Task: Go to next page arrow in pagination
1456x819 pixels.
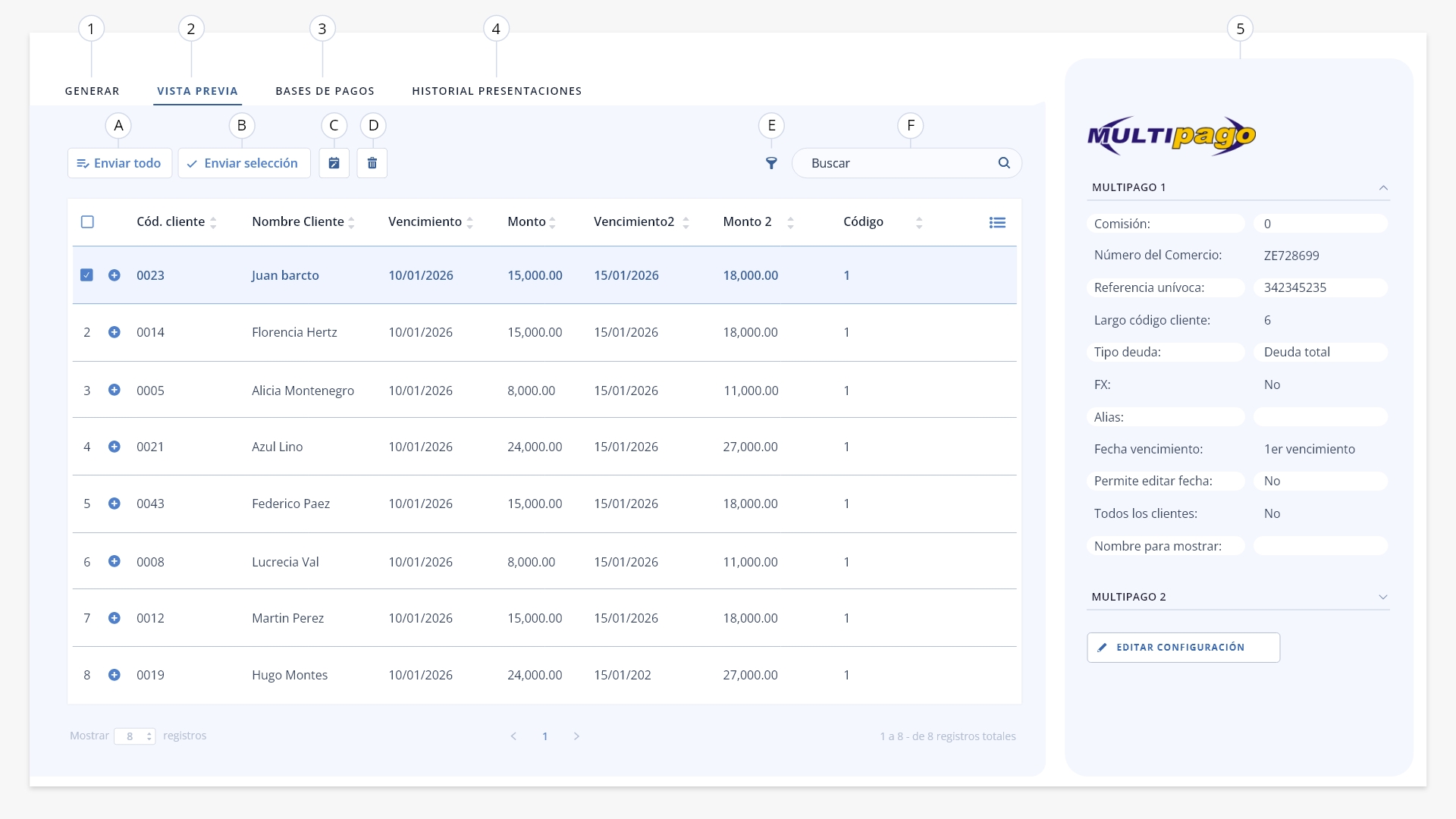Action: pyautogui.click(x=576, y=736)
